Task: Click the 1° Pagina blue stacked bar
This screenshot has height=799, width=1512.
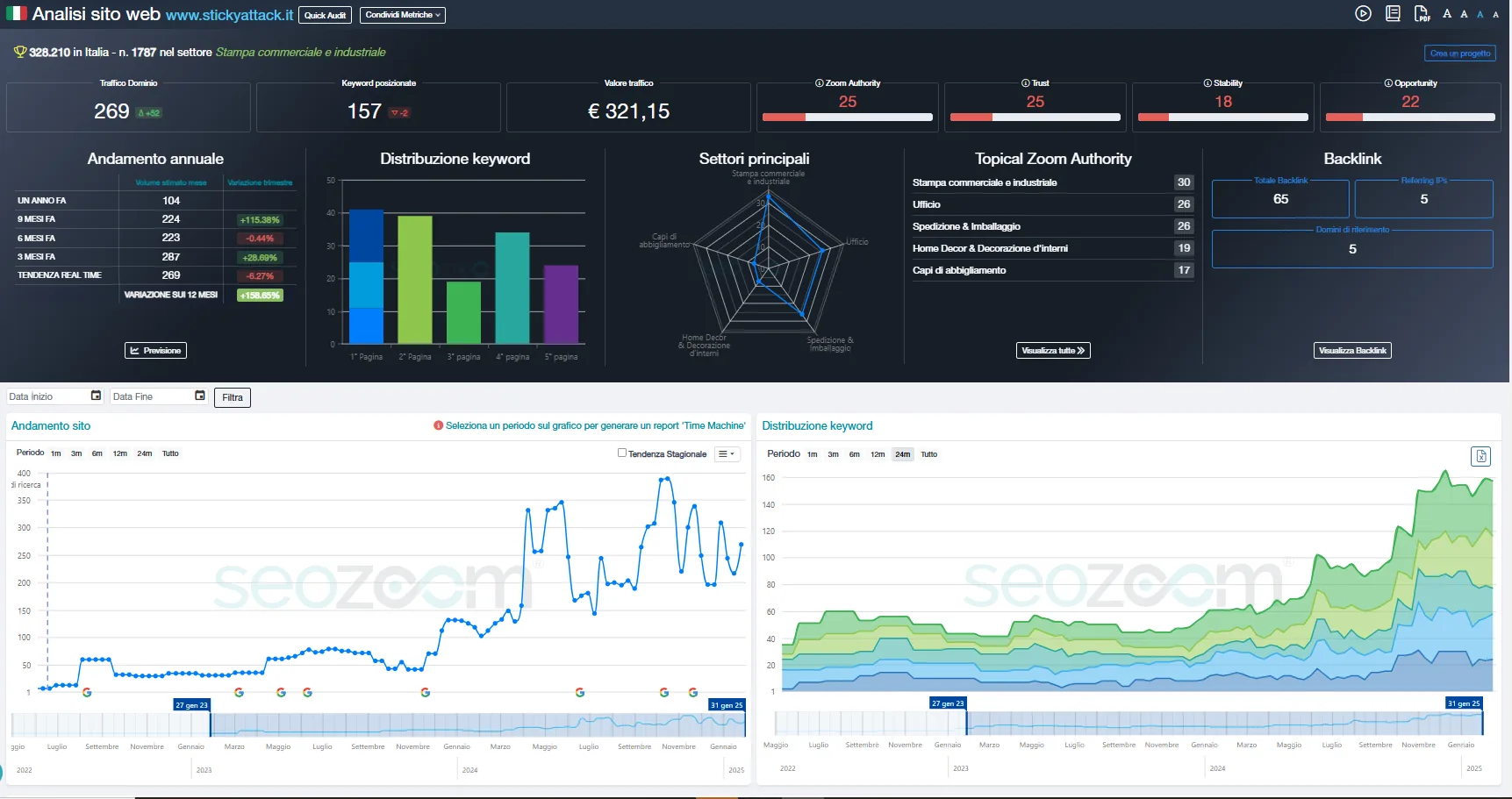Action: pyautogui.click(x=367, y=276)
